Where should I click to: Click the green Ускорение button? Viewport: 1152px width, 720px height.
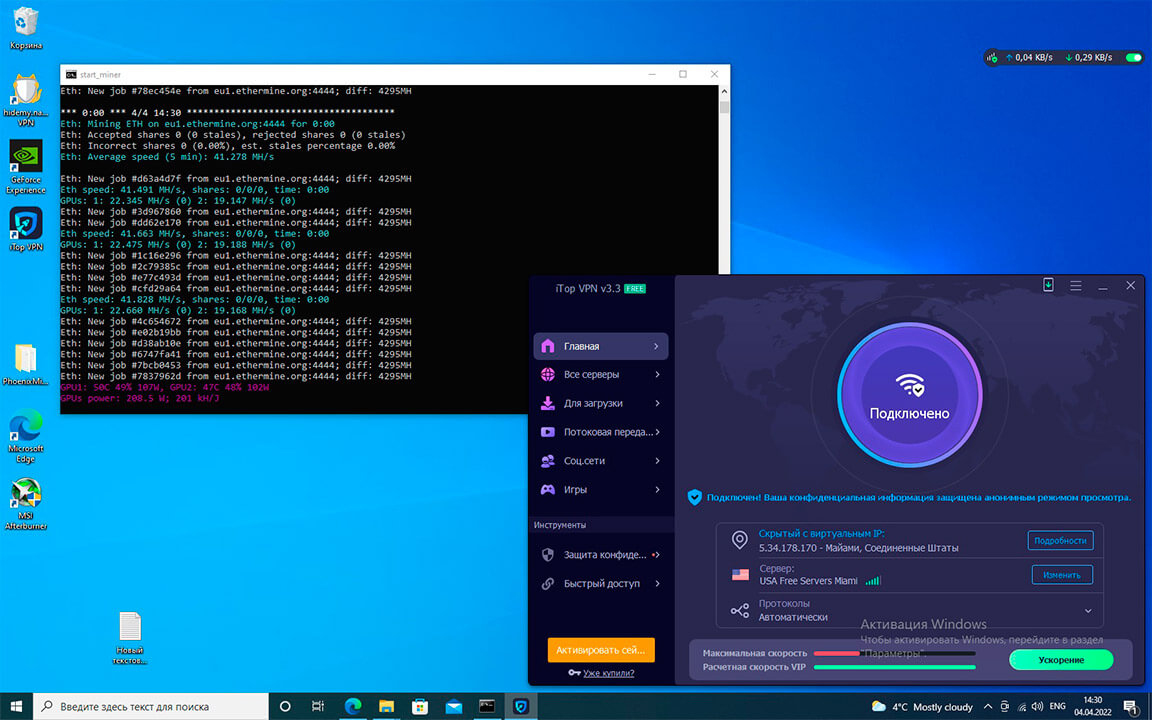(1061, 660)
